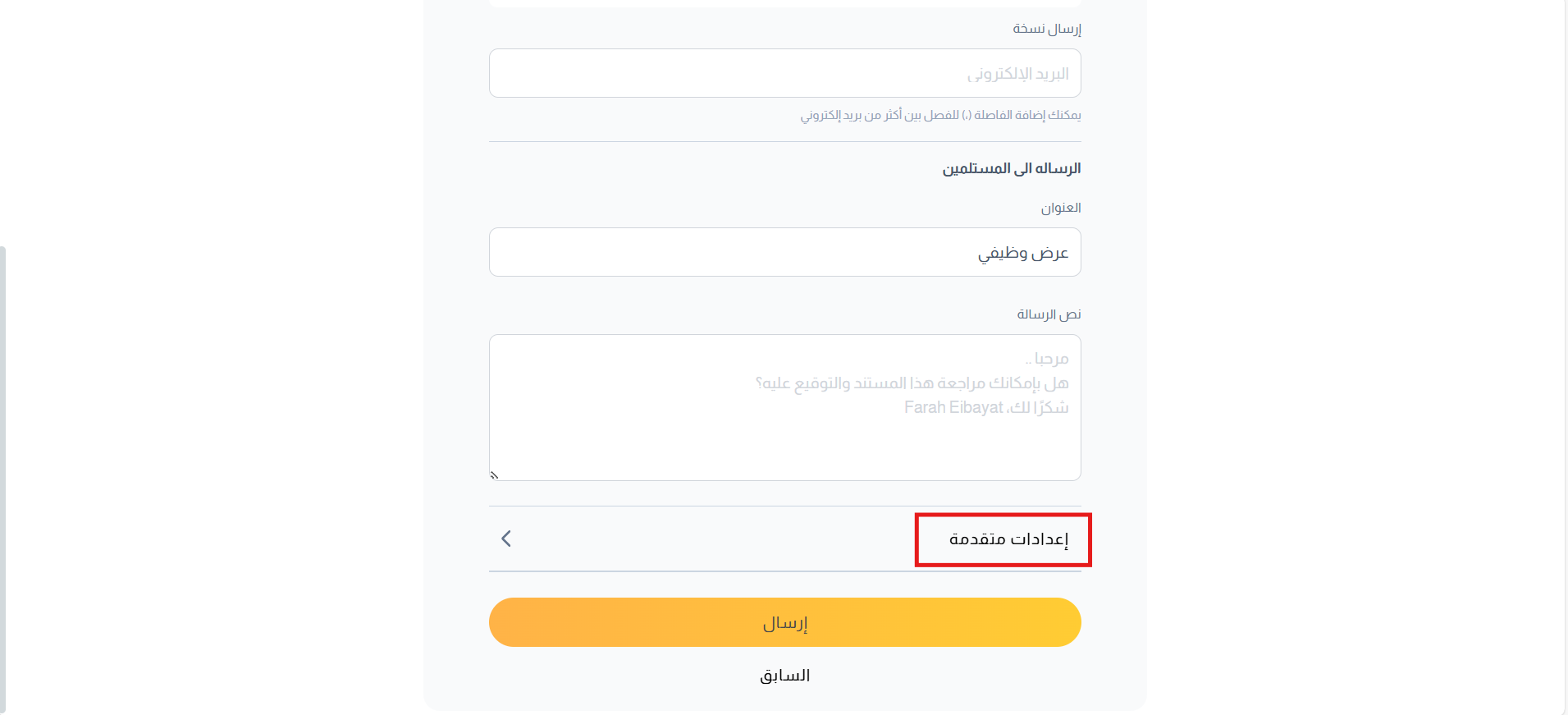Screen dimensions: 1568x715
Task: Click the عرض وظيفي text in subject field
Action: 1022,253
